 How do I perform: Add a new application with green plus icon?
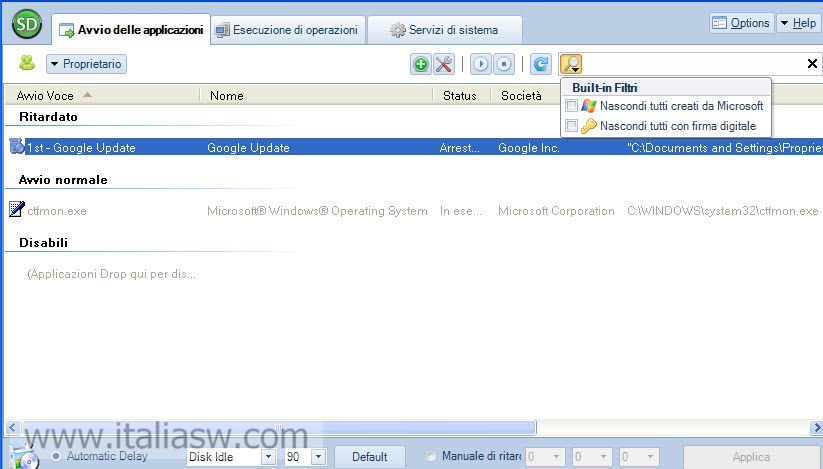420,64
